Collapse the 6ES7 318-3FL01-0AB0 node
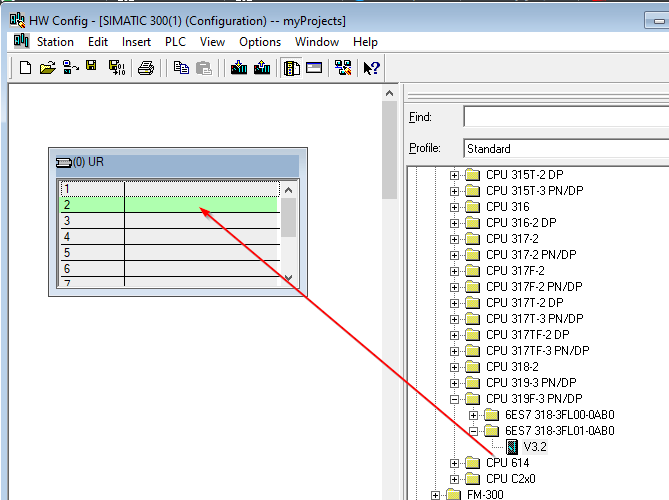669x500 pixels. click(474, 431)
